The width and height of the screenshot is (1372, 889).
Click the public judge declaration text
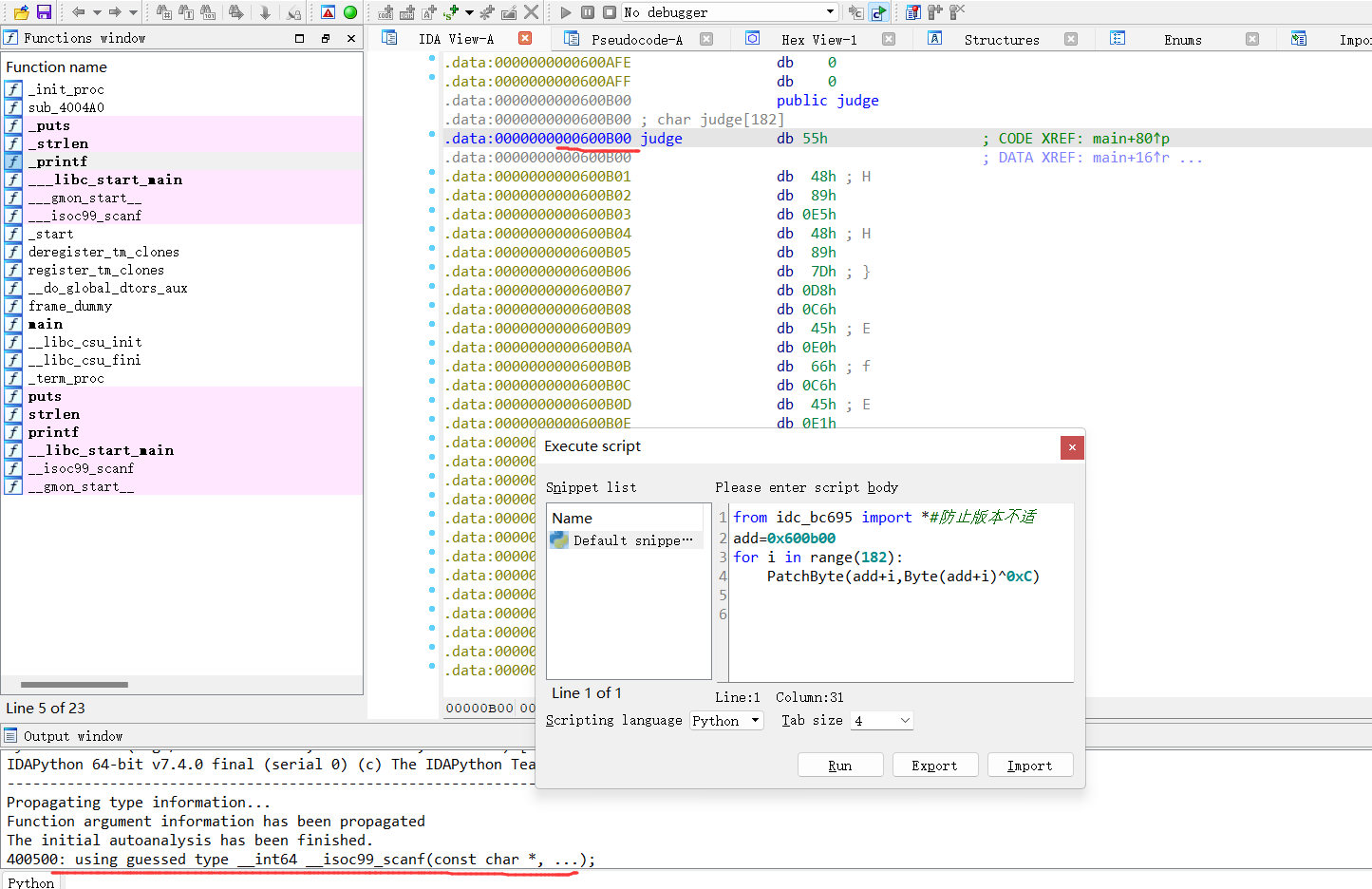pos(827,101)
